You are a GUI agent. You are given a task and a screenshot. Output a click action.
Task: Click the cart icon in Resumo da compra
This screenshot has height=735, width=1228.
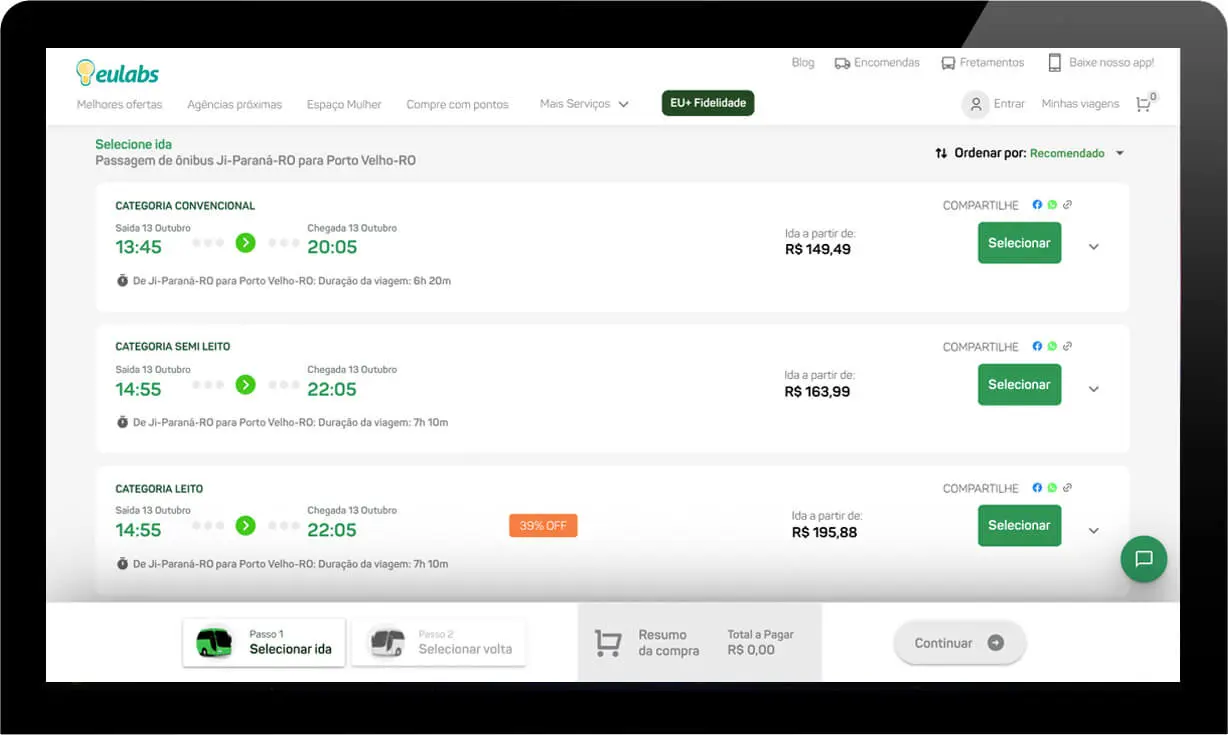click(608, 643)
